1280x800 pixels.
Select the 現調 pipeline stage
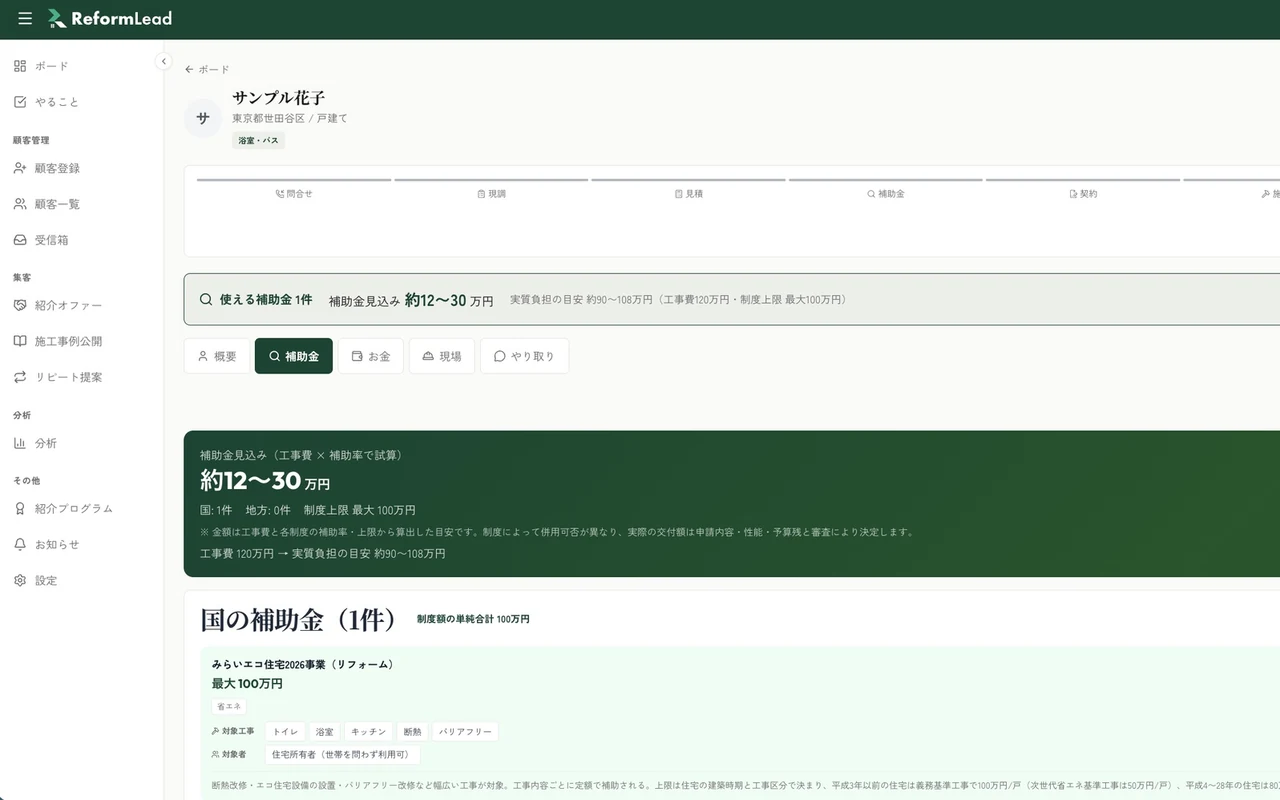tap(491, 193)
